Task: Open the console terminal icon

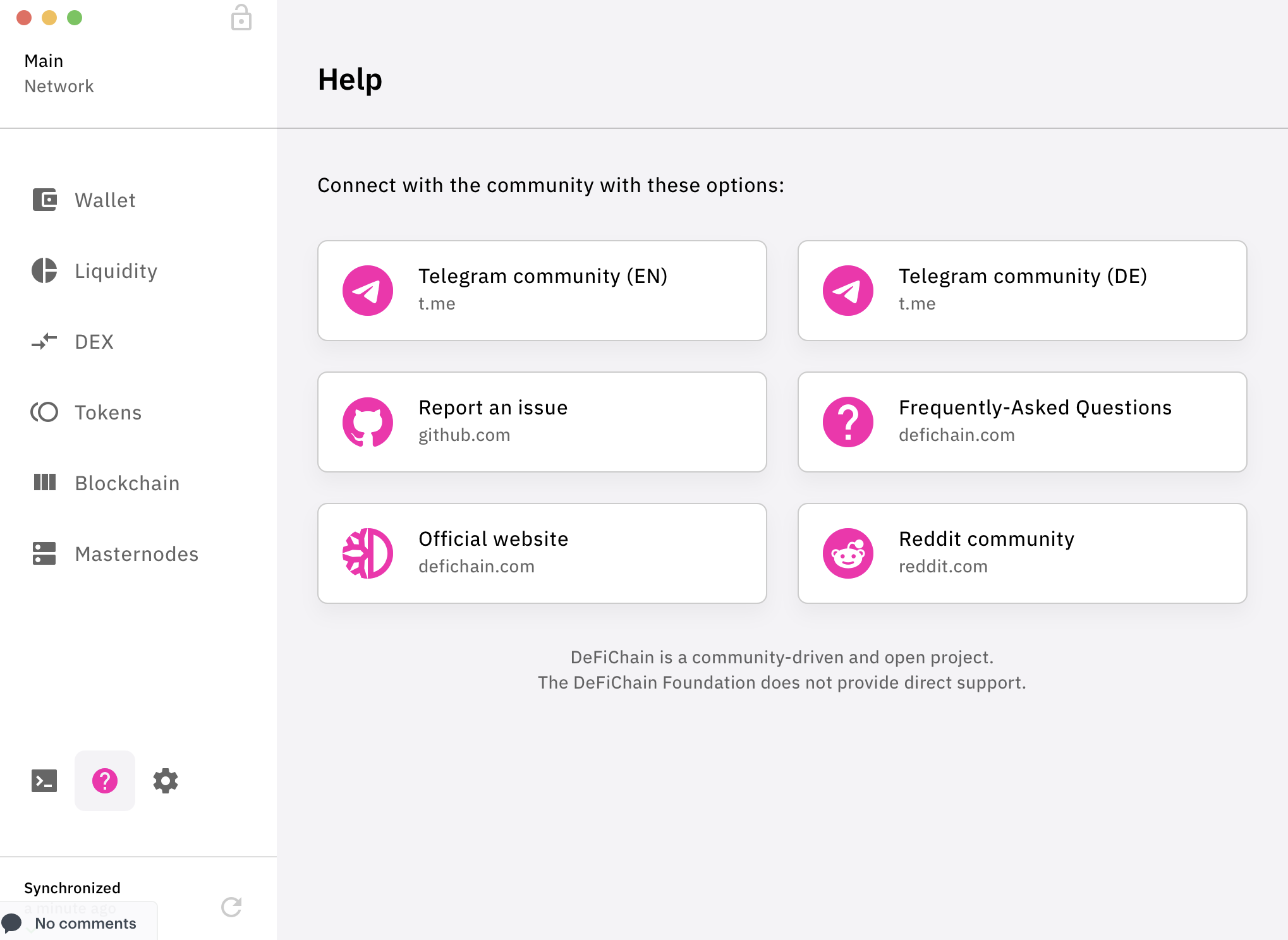Action: 44,781
